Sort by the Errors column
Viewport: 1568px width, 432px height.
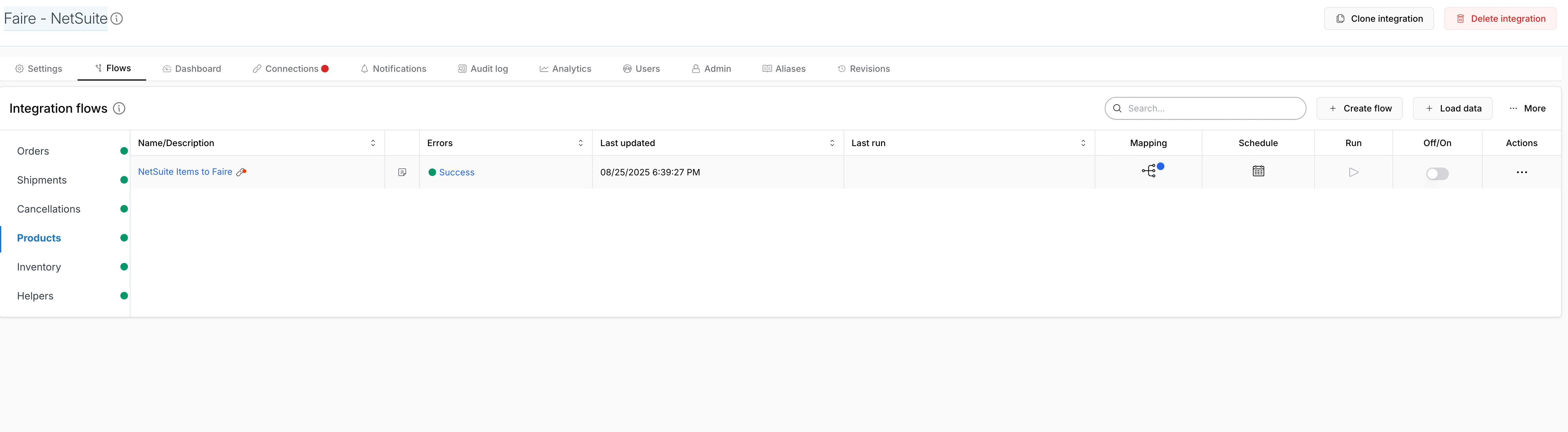pyautogui.click(x=581, y=143)
